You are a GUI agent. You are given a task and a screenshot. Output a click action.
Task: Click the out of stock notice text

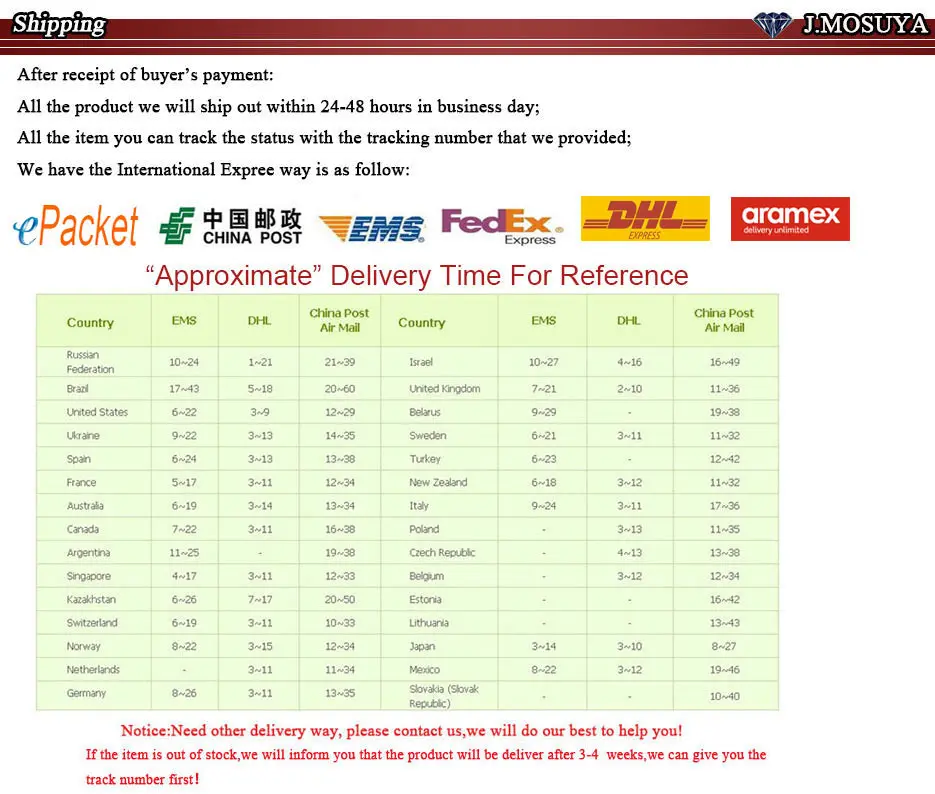(426, 767)
